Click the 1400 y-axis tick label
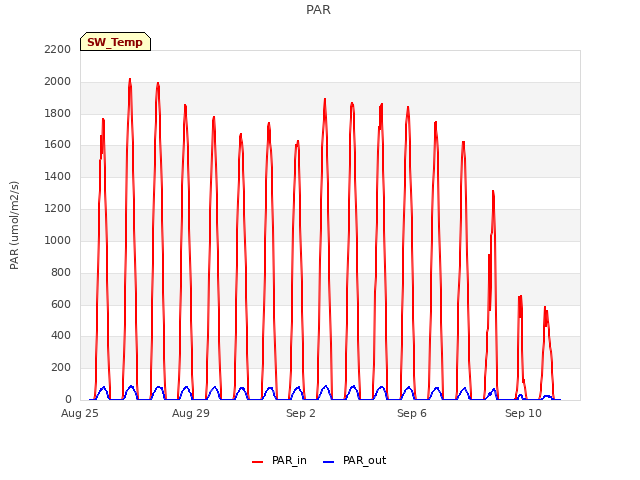This screenshot has height=480, width=640. tap(58, 176)
